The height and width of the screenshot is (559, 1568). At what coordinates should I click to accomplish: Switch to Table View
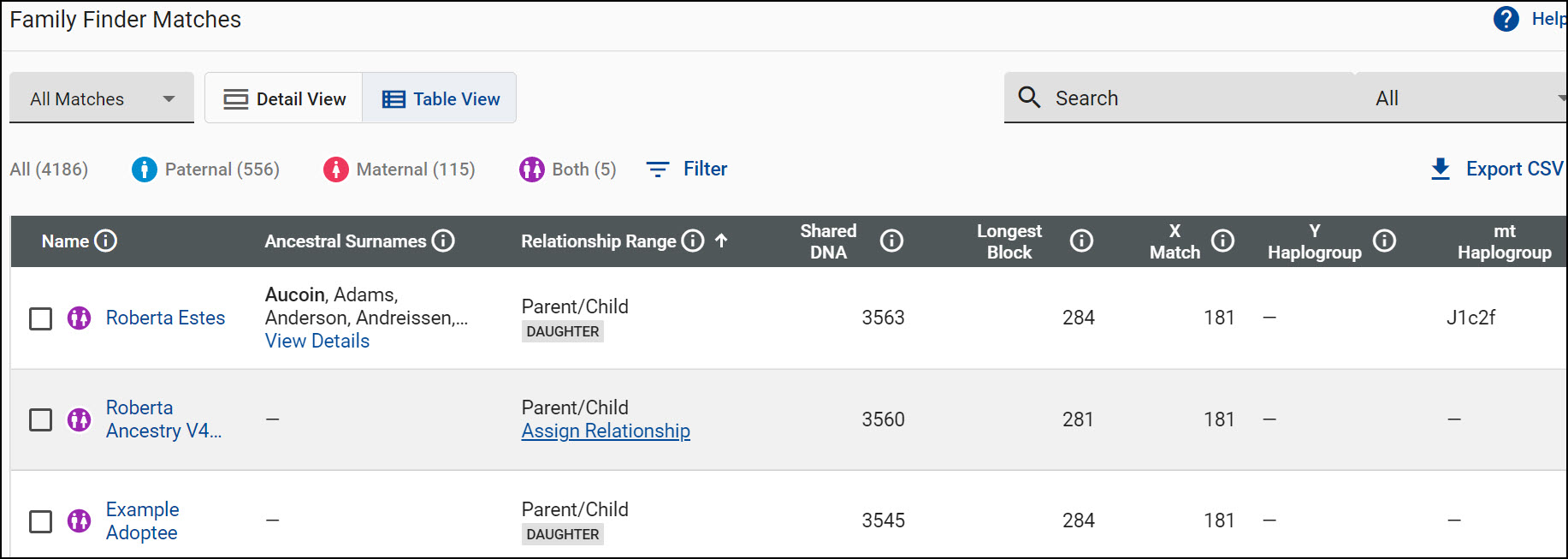tap(440, 98)
